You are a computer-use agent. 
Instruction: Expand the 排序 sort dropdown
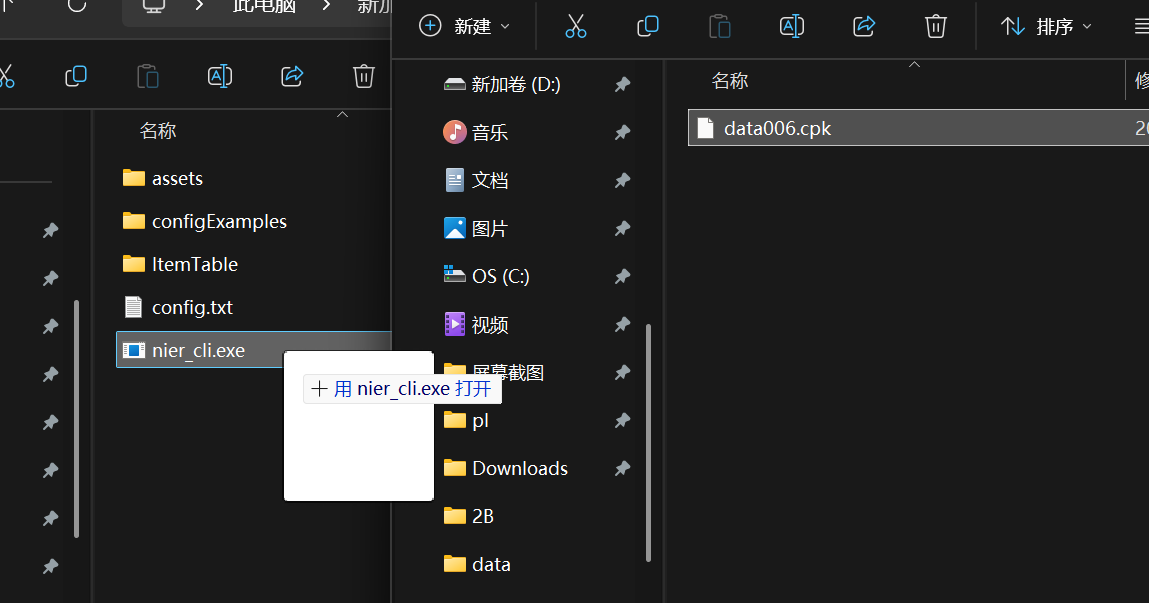click(1047, 27)
